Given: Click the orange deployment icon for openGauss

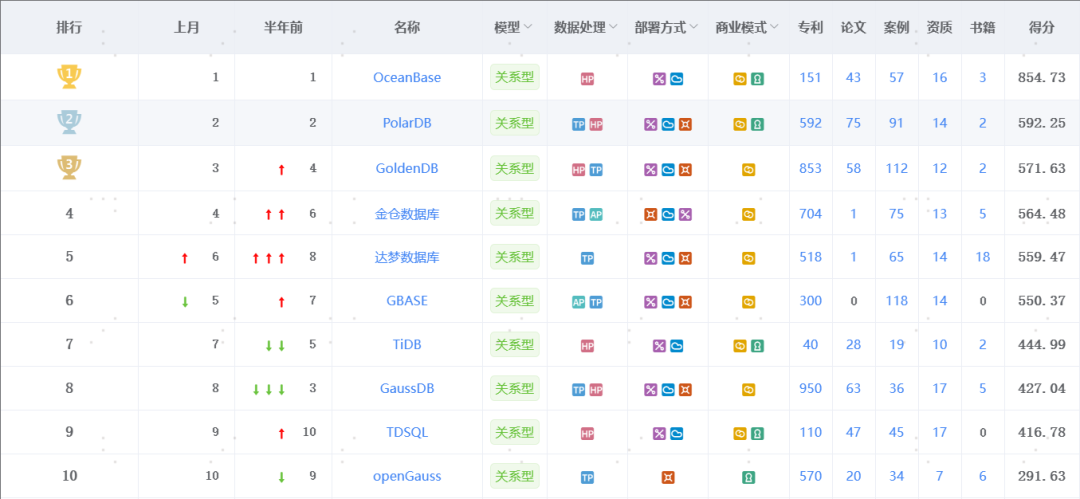Looking at the screenshot, I should (667, 477).
